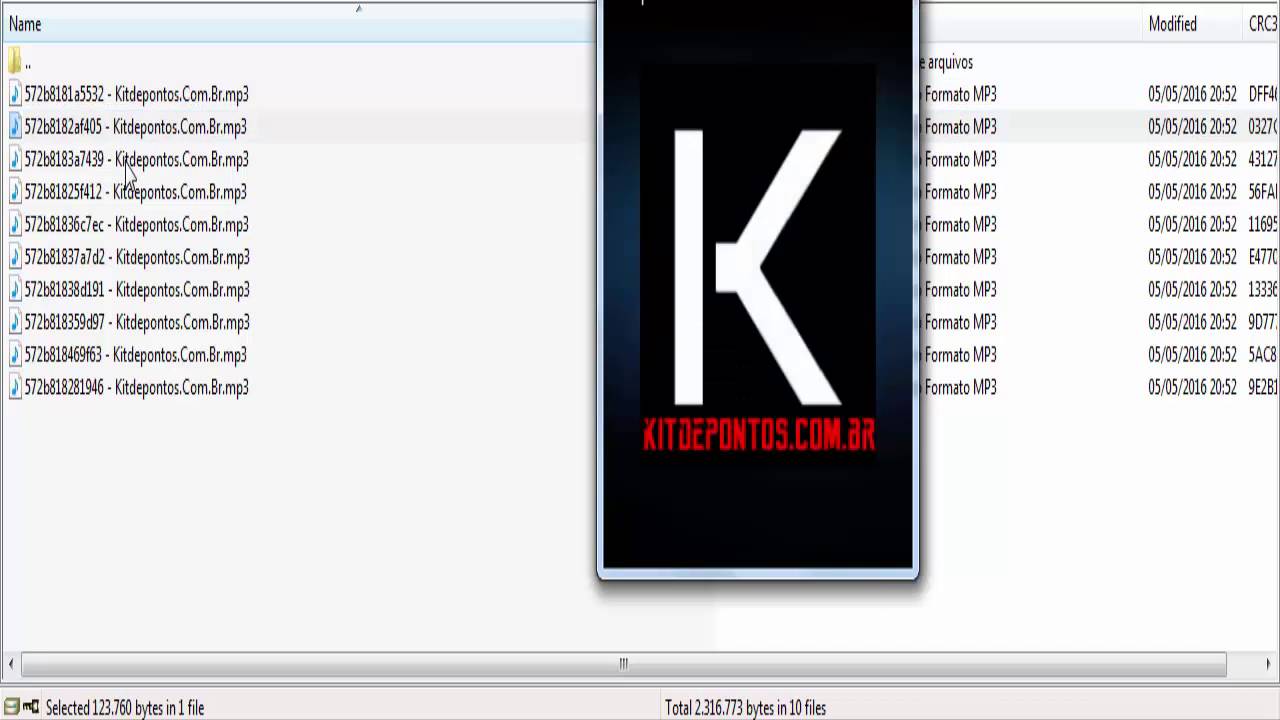Click the music icon of 572b818281946 file
This screenshot has height=720, width=1280.
click(15, 387)
